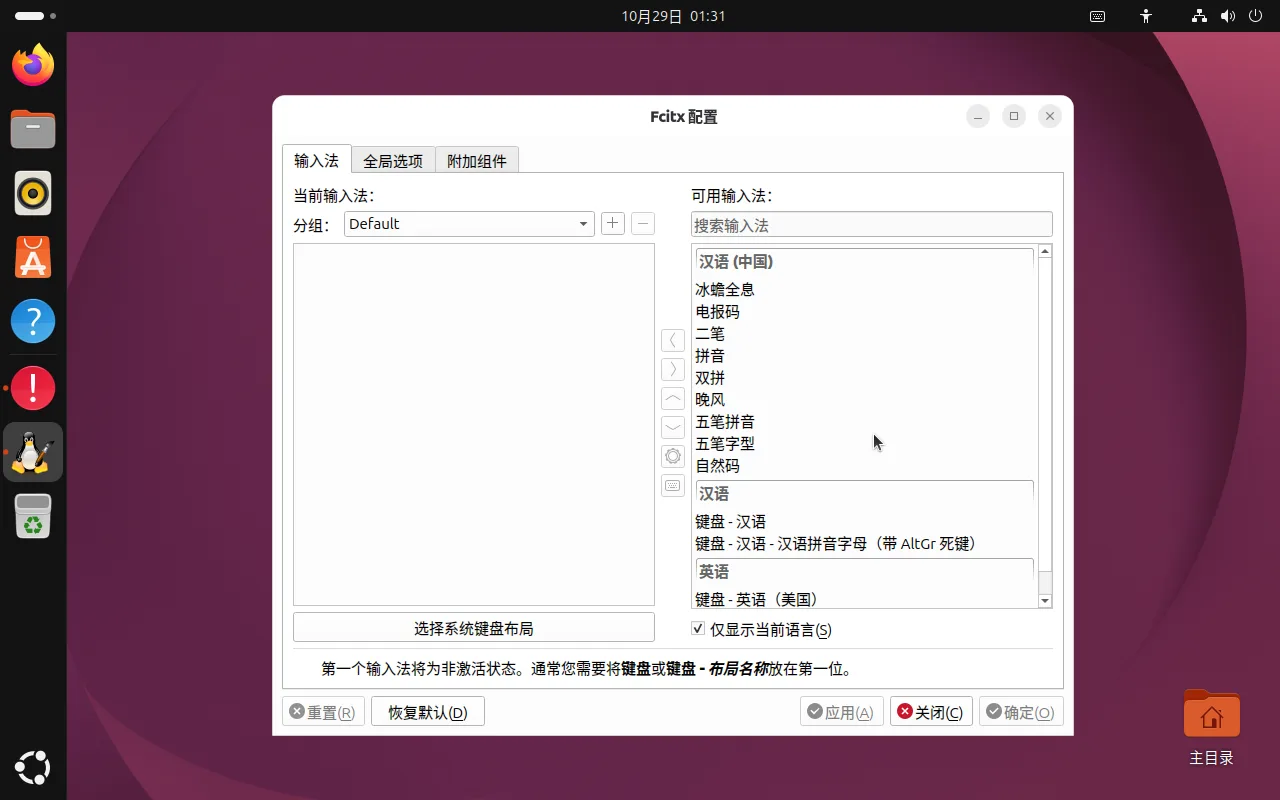The image size is (1280, 800).
Task: Click the 选择系统键盘布局 button
Action: [x=474, y=628]
